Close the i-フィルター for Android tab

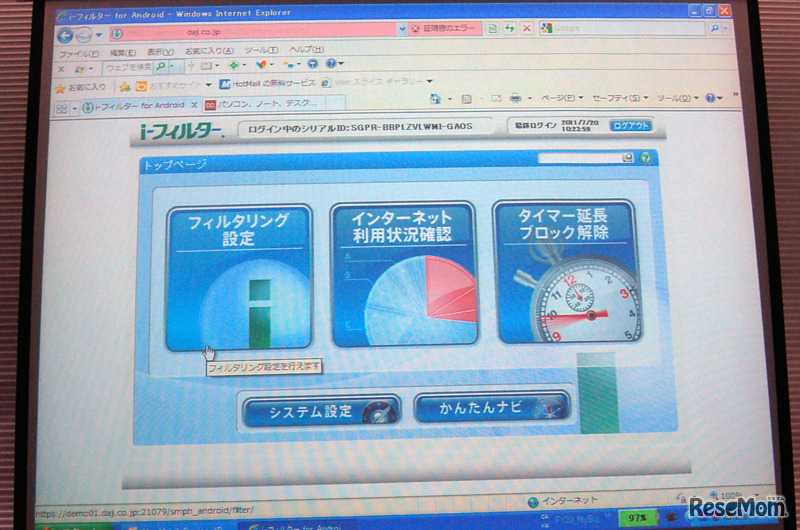(x=194, y=105)
